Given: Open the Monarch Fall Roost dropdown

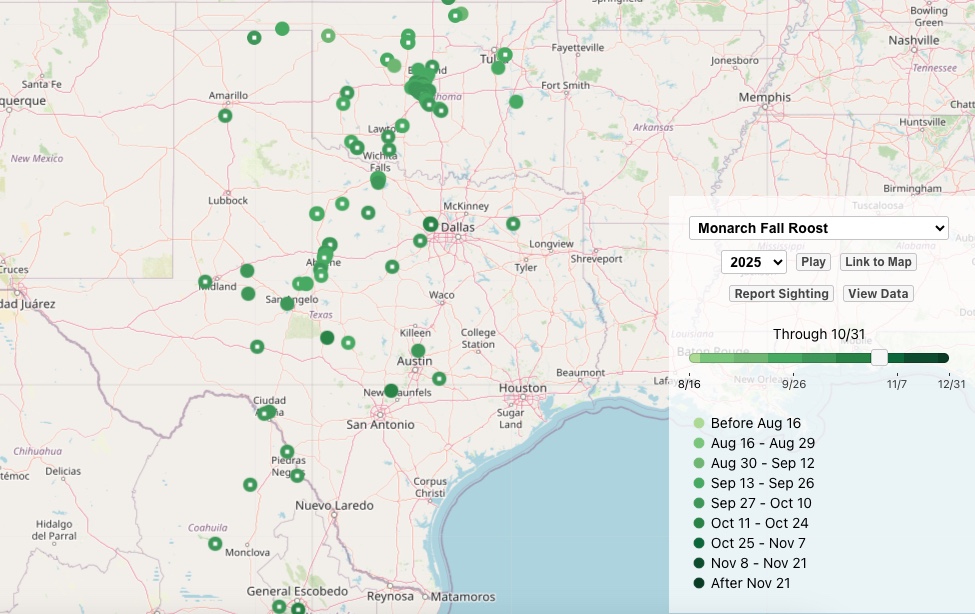Looking at the screenshot, I should 818,228.
